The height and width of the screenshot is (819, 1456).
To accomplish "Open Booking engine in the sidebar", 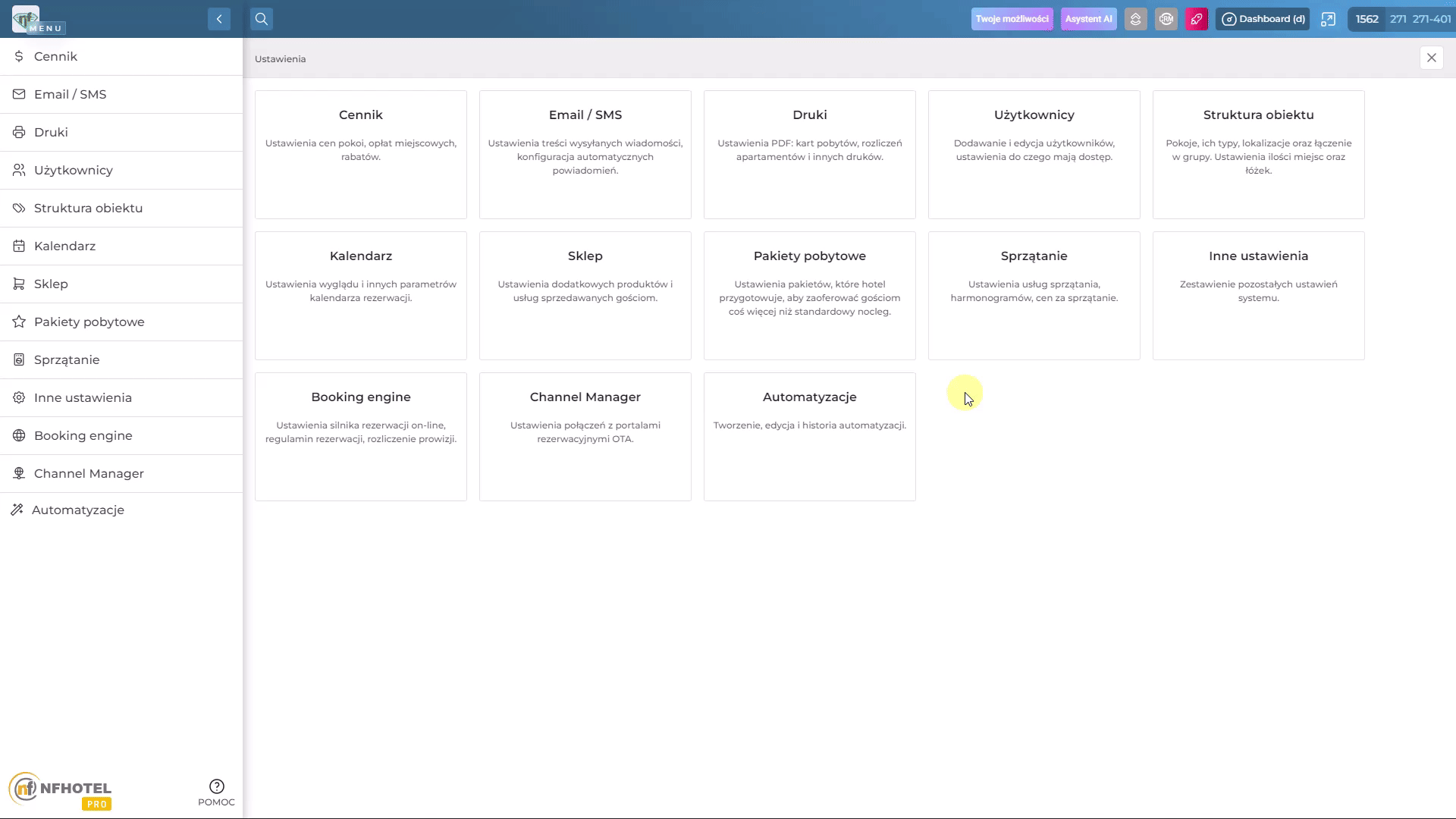I will point(121,436).
